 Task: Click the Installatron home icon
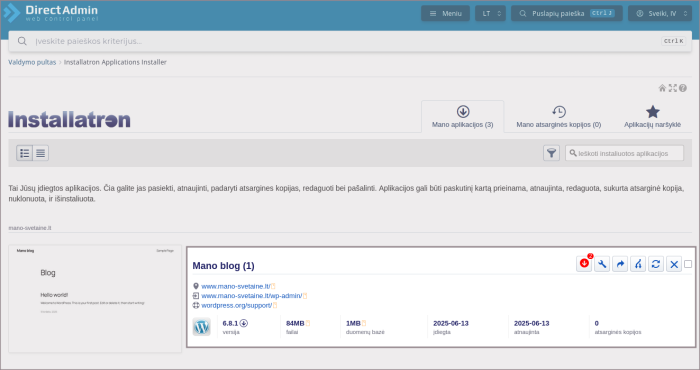[662, 88]
